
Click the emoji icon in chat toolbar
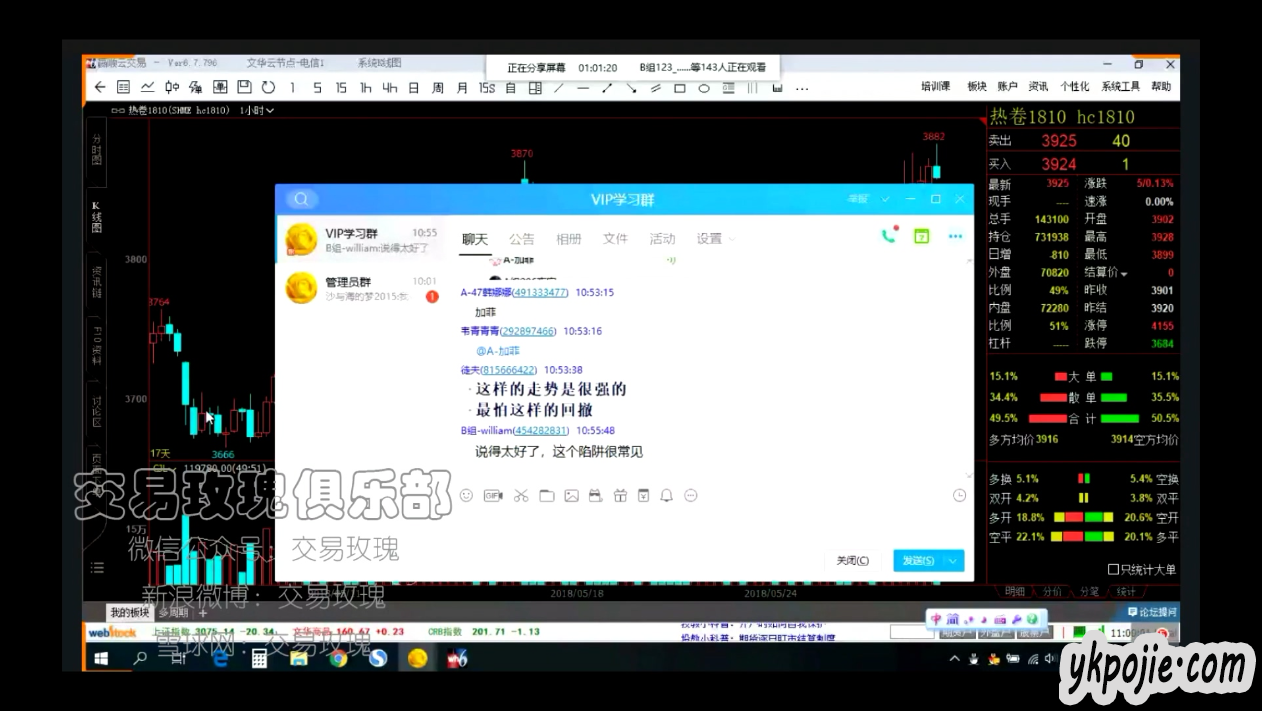click(x=466, y=495)
